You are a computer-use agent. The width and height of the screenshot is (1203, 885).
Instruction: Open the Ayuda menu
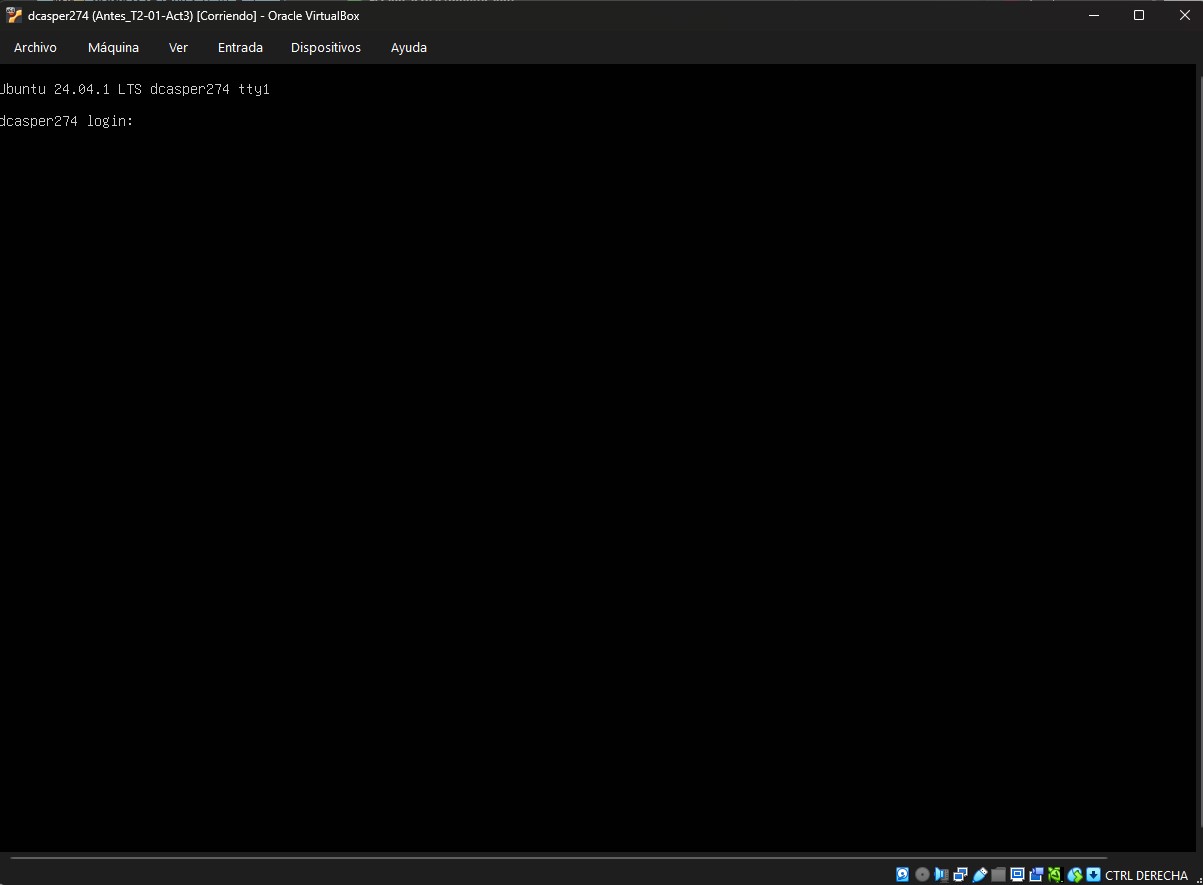point(408,47)
